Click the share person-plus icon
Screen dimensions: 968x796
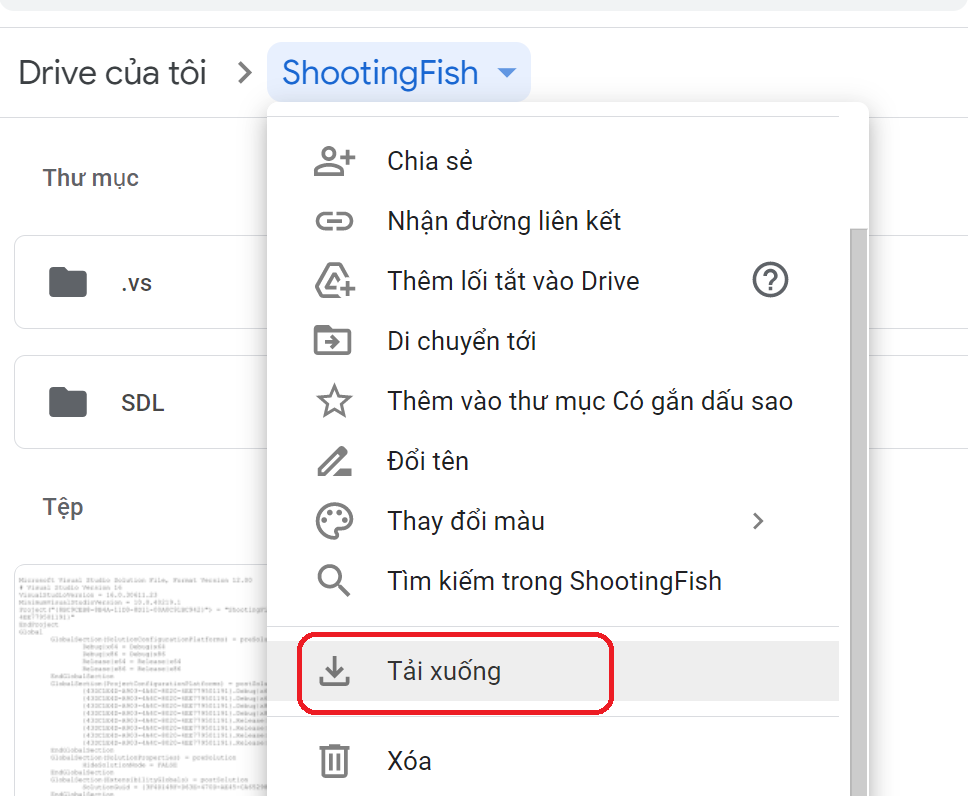pos(334,161)
